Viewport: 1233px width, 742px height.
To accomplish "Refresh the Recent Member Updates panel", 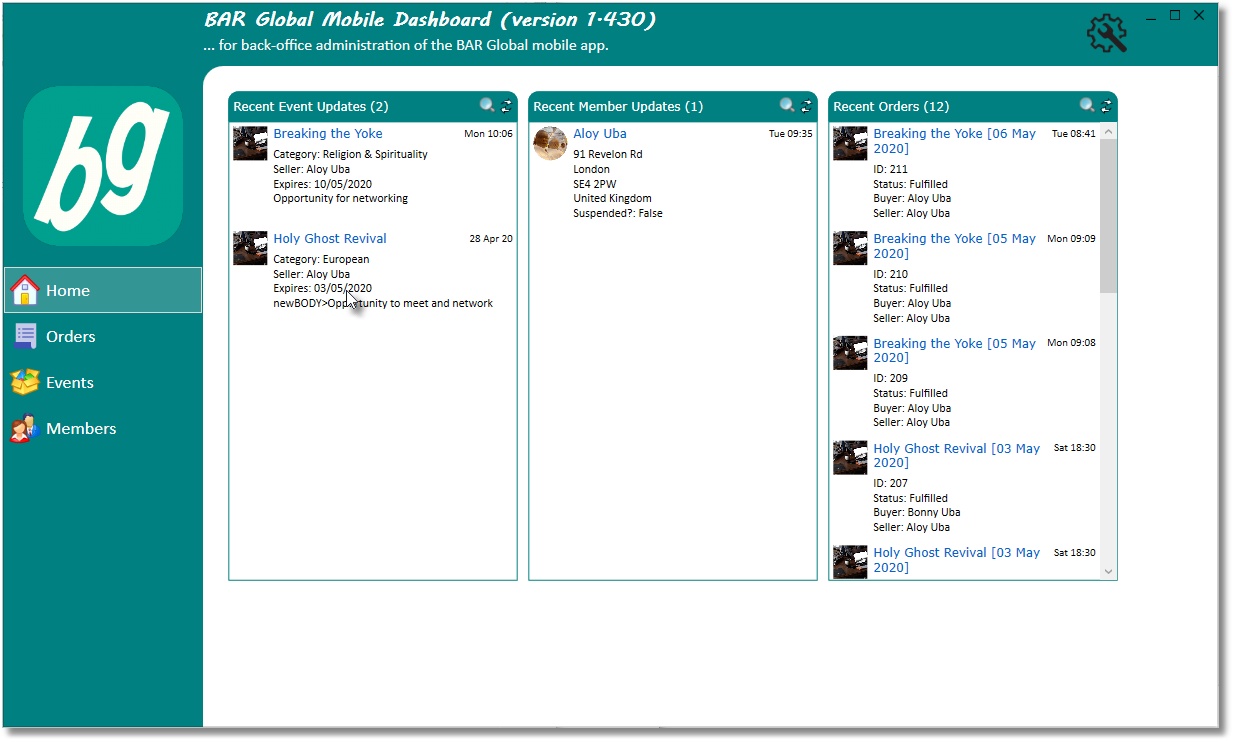I will point(806,104).
